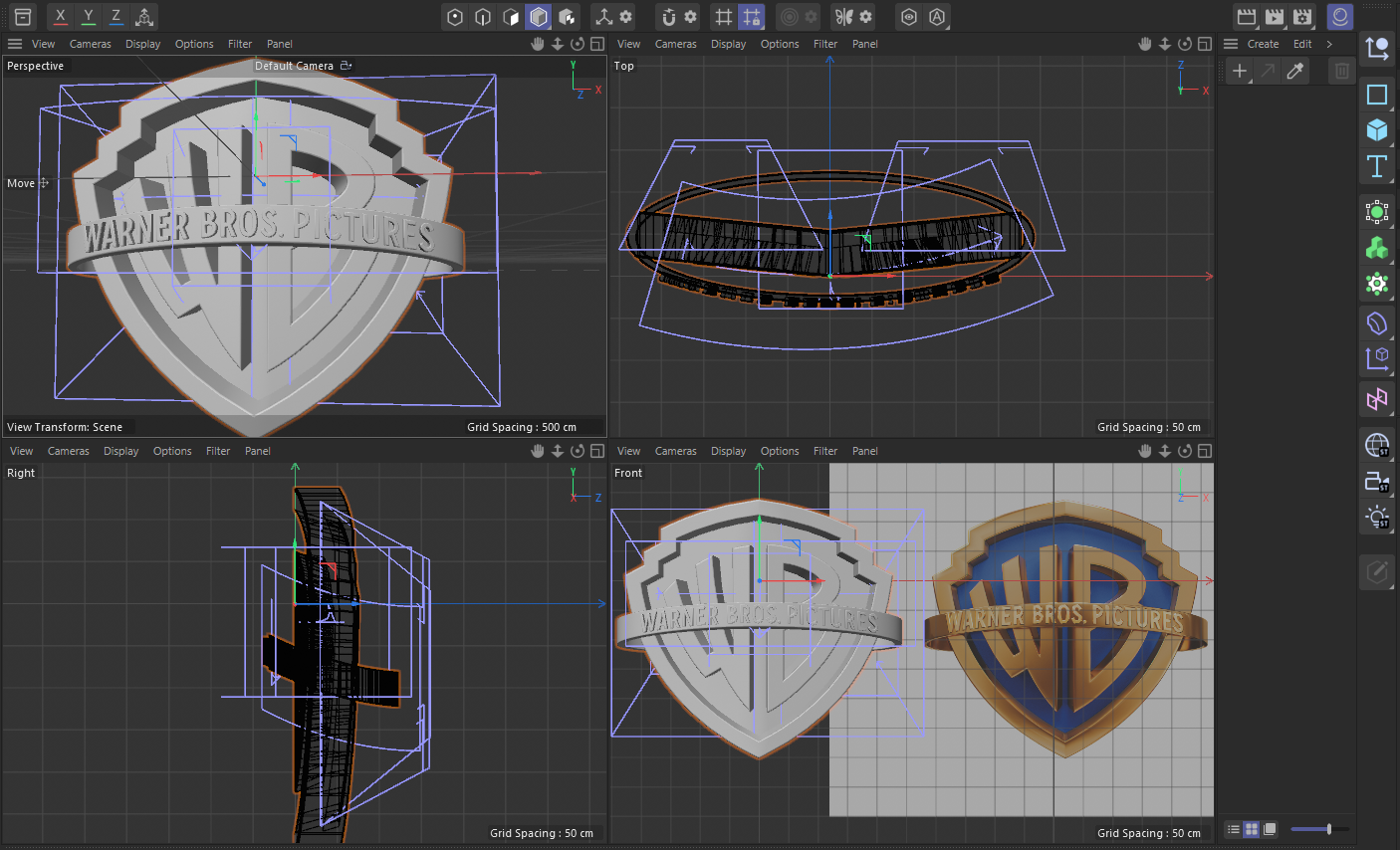
Task: Select Edges mode icon
Action: [483, 16]
